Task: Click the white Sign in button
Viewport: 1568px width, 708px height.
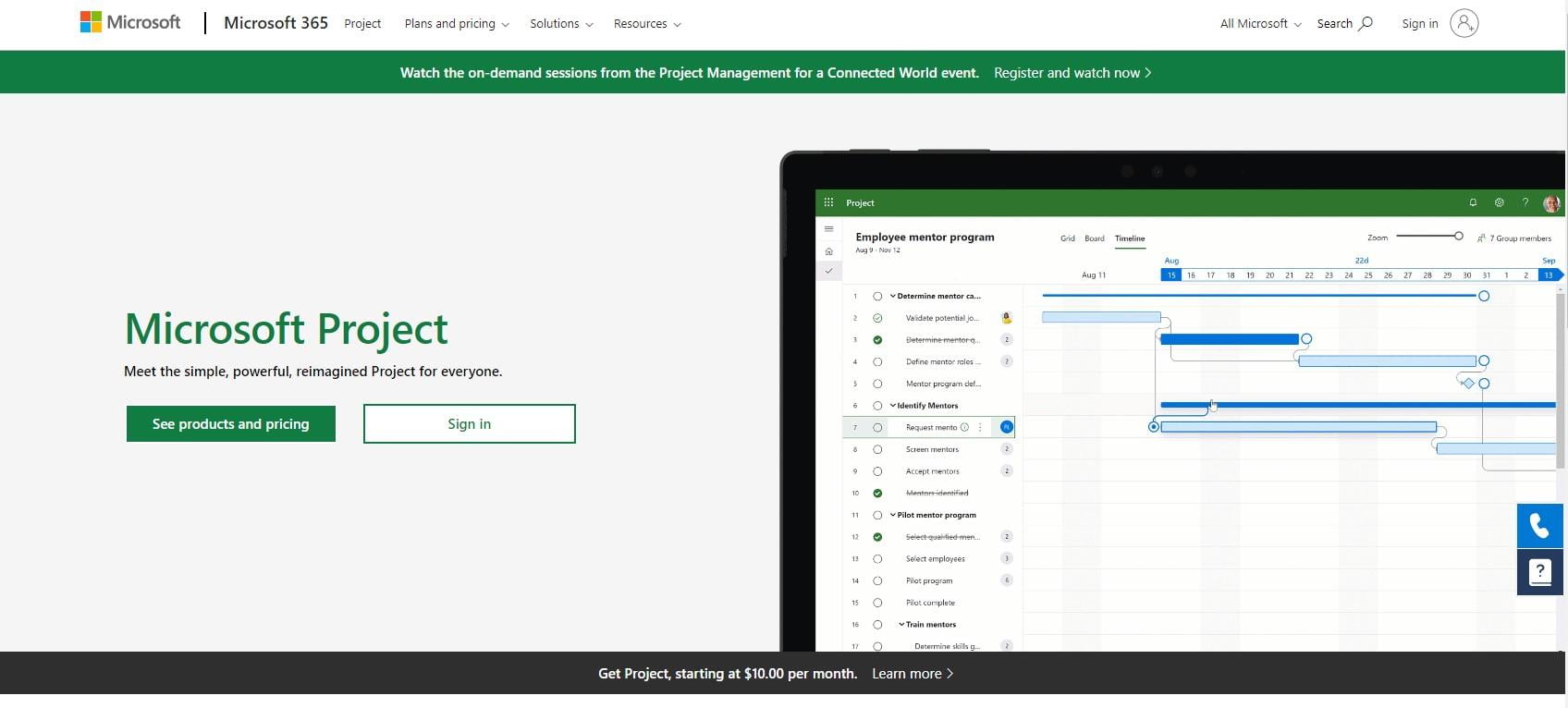Action: click(470, 423)
